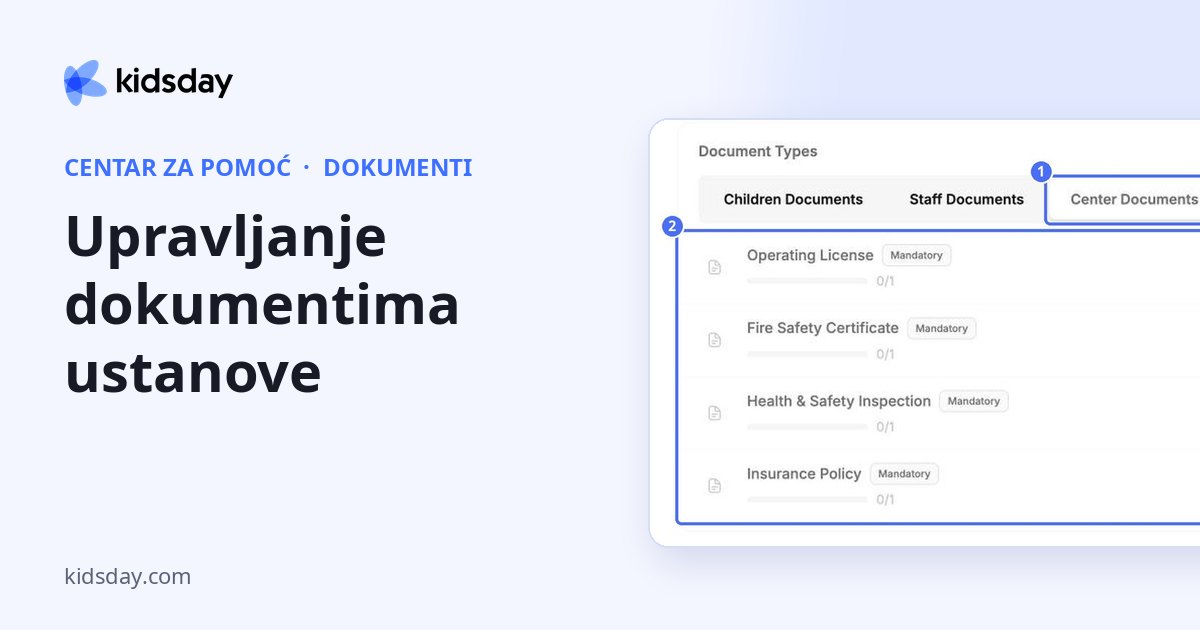Open the kidsday.com link
The width and height of the screenshot is (1200, 630).
(x=127, y=576)
